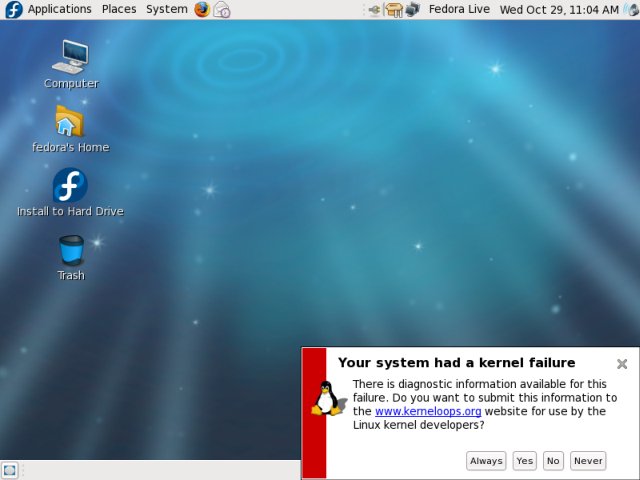Close the kernel failure notification
The width and height of the screenshot is (640, 480).
[x=622, y=364]
